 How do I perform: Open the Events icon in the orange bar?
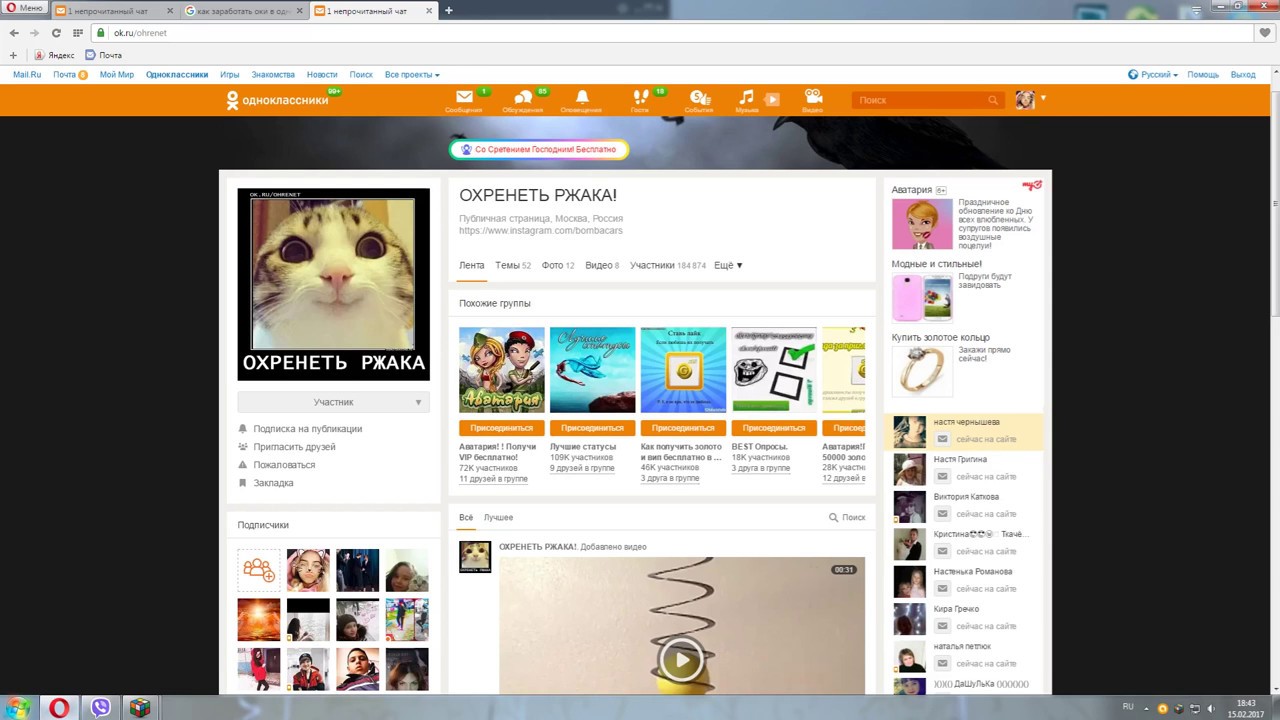[699, 98]
